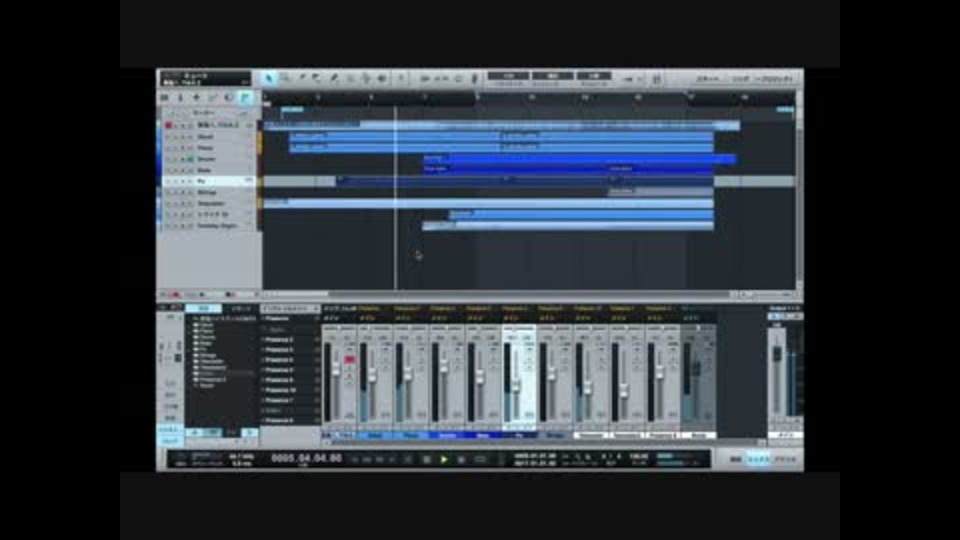Screen dimensions: 960x540
Task: Click the Add Tracks plus icon
Action: (197, 97)
